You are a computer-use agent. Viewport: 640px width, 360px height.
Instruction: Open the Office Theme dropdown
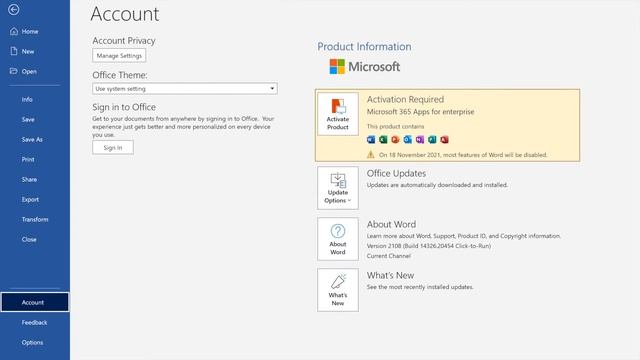tap(185, 89)
